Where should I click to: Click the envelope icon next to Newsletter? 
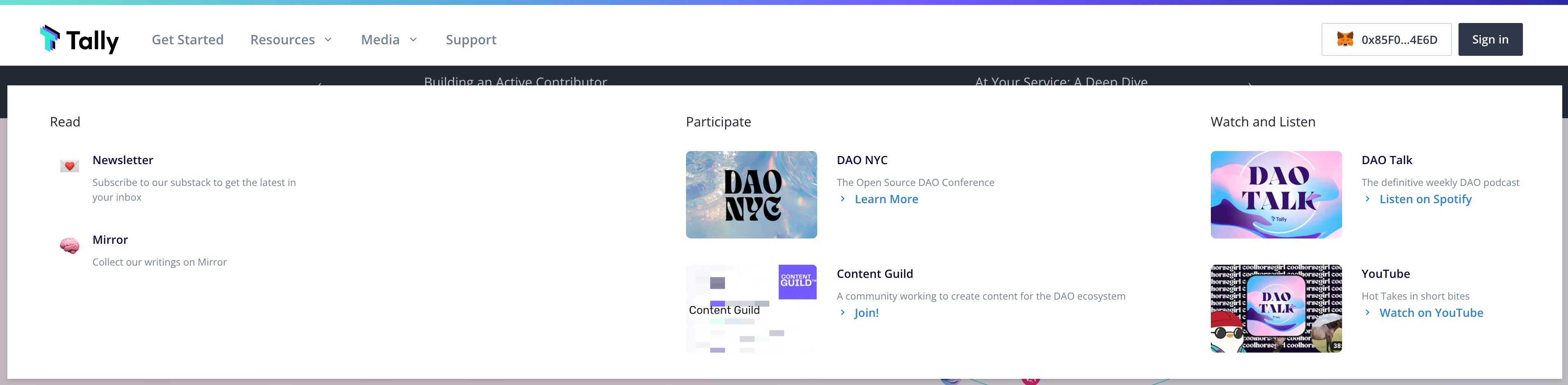pos(69,166)
